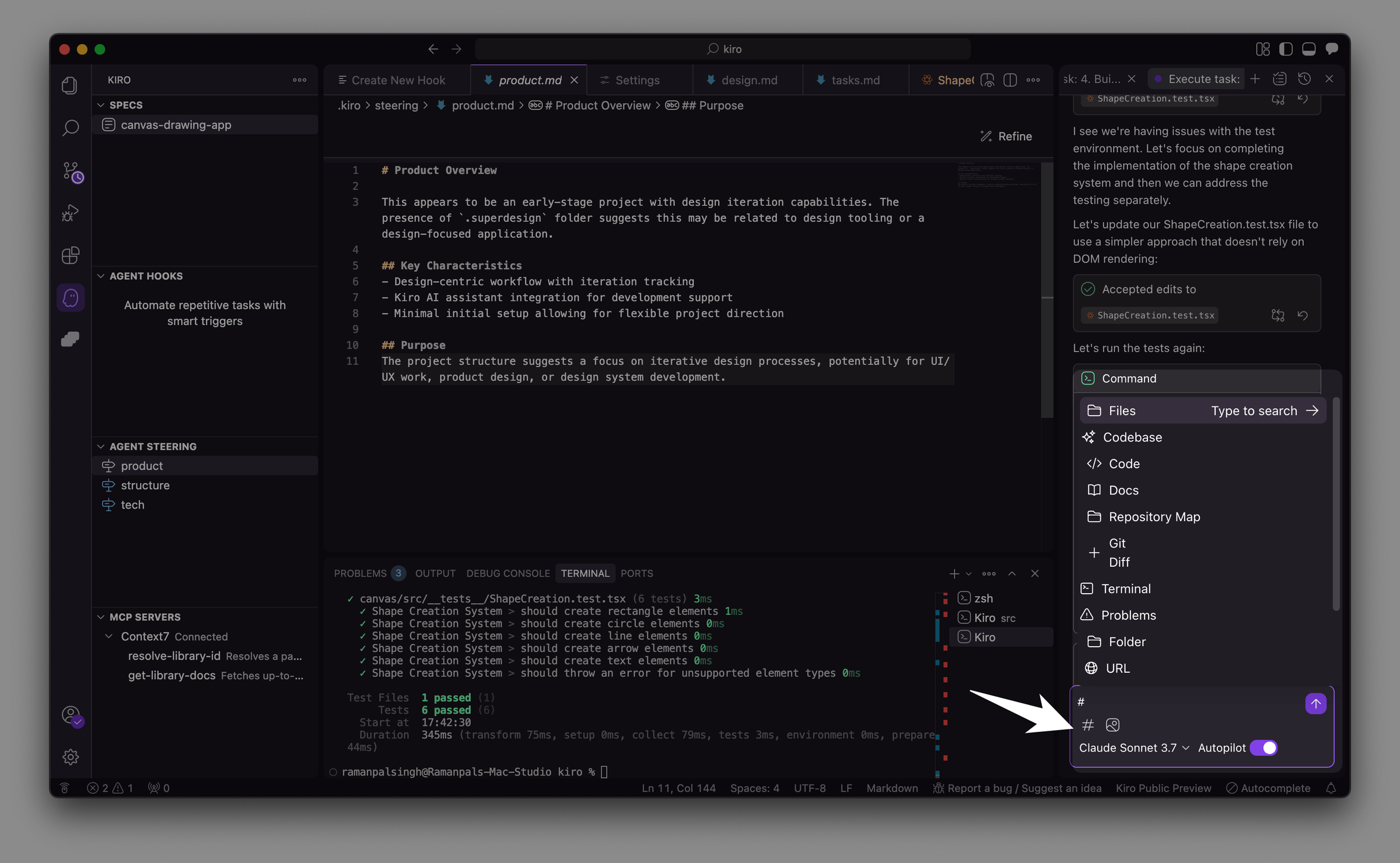Open the Claude Sonnet 3.7 model dropdown

click(x=1132, y=747)
